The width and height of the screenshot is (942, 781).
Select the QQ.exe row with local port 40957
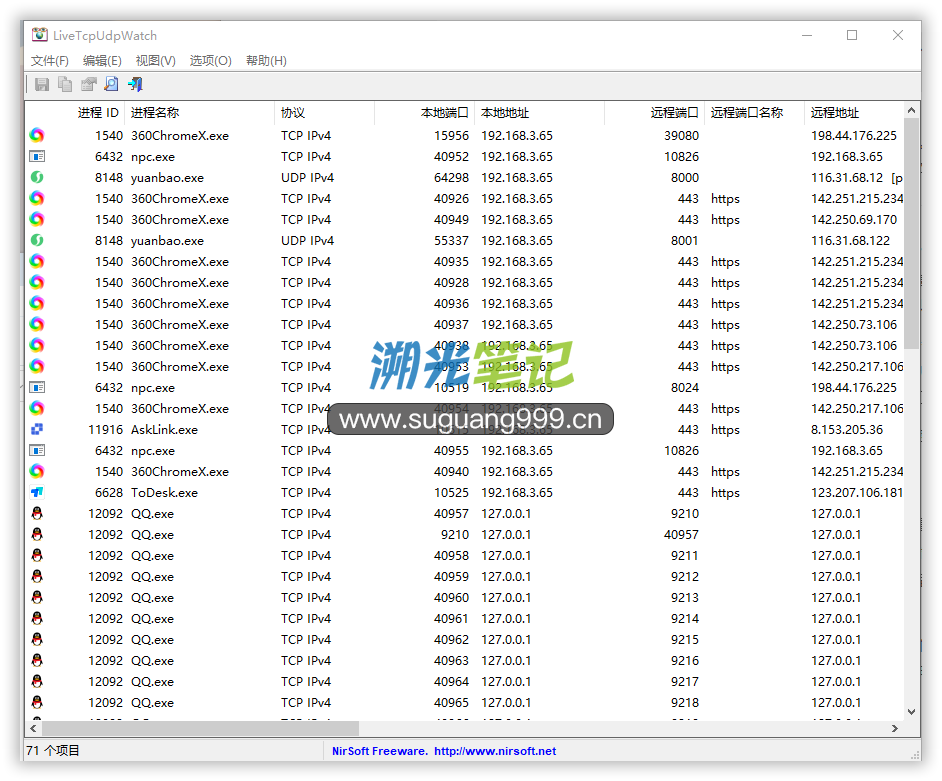click(152, 514)
